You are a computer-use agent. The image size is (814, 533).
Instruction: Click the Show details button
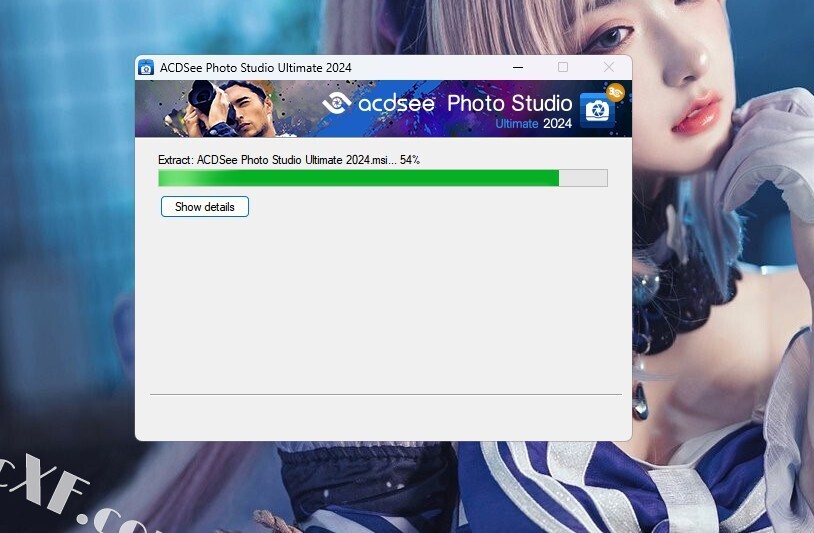click(205, 207)
